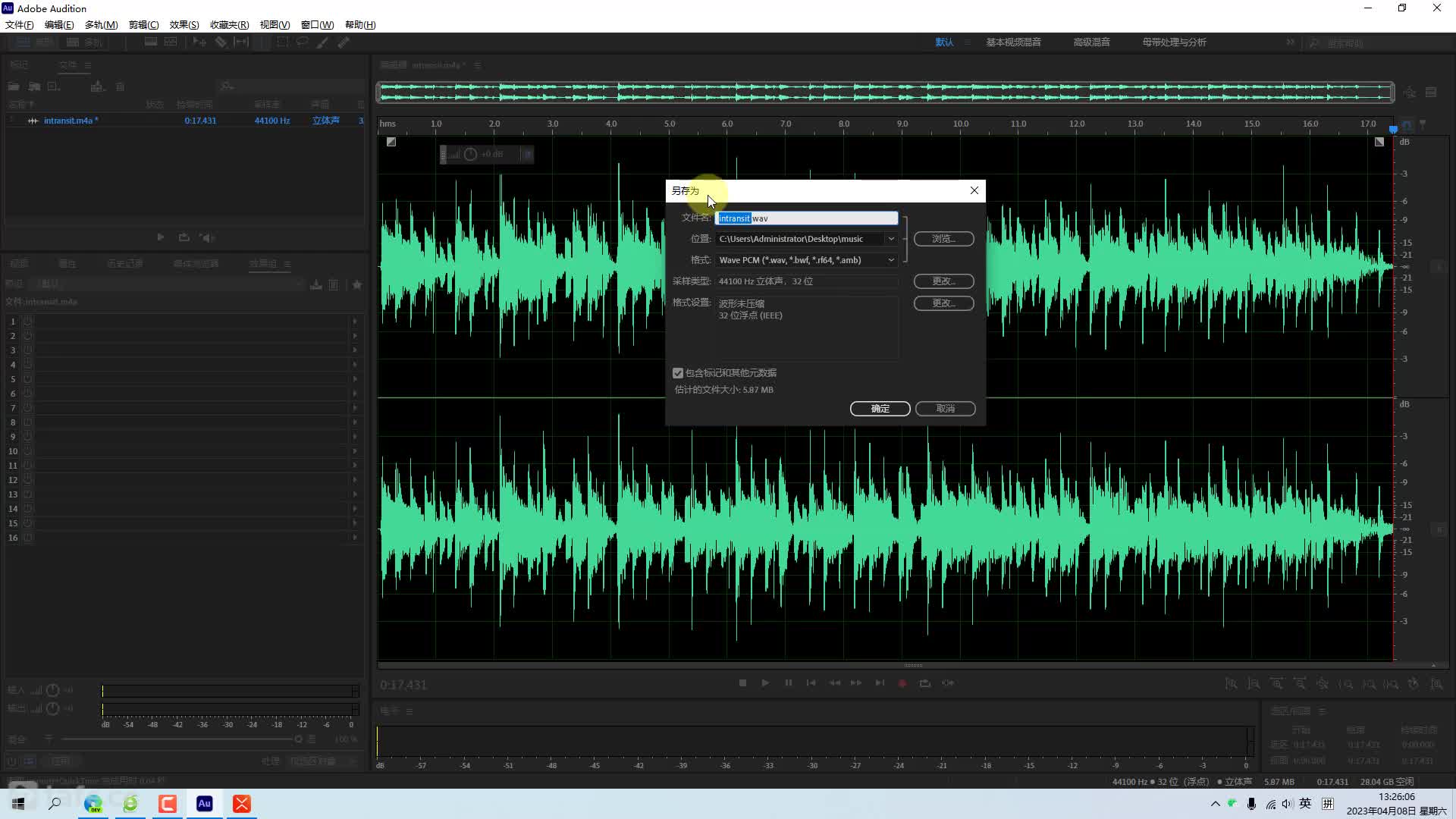This screenshot has width=1456, height=819.
Task: Toggle Auto-Play in the Files panel preview
Action: 206,237
